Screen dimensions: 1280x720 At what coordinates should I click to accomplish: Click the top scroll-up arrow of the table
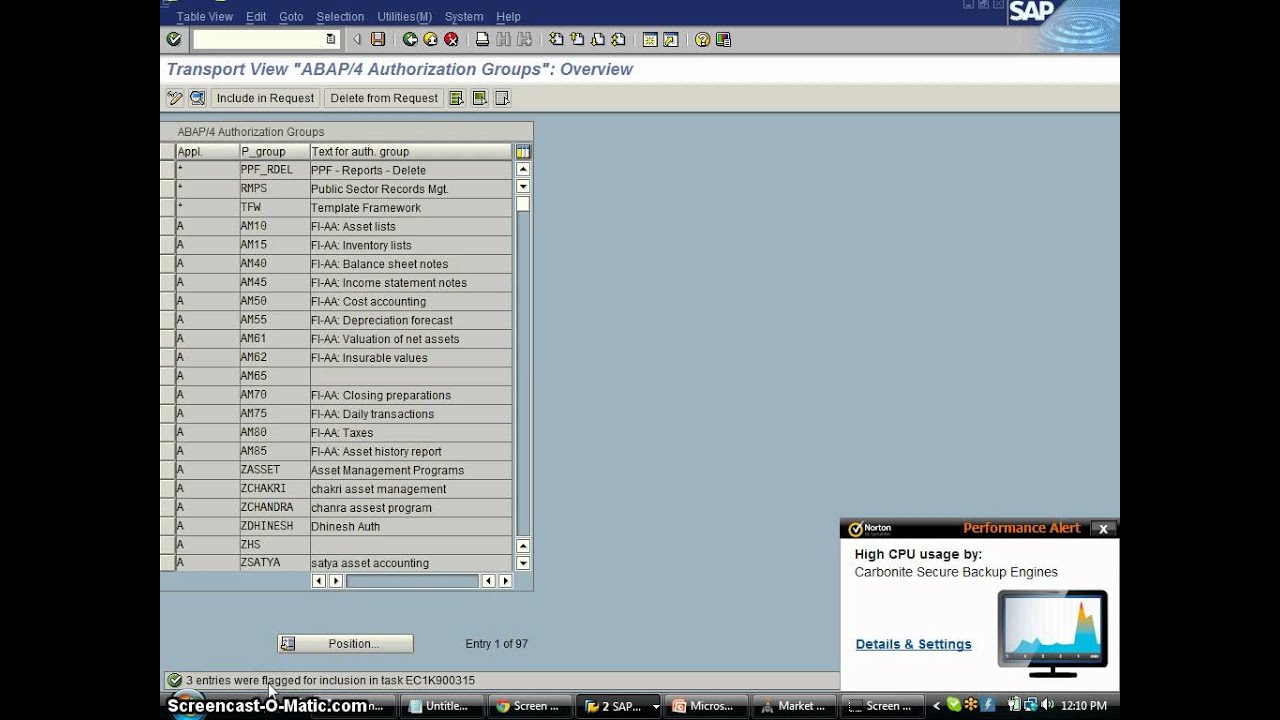point(523,170)
